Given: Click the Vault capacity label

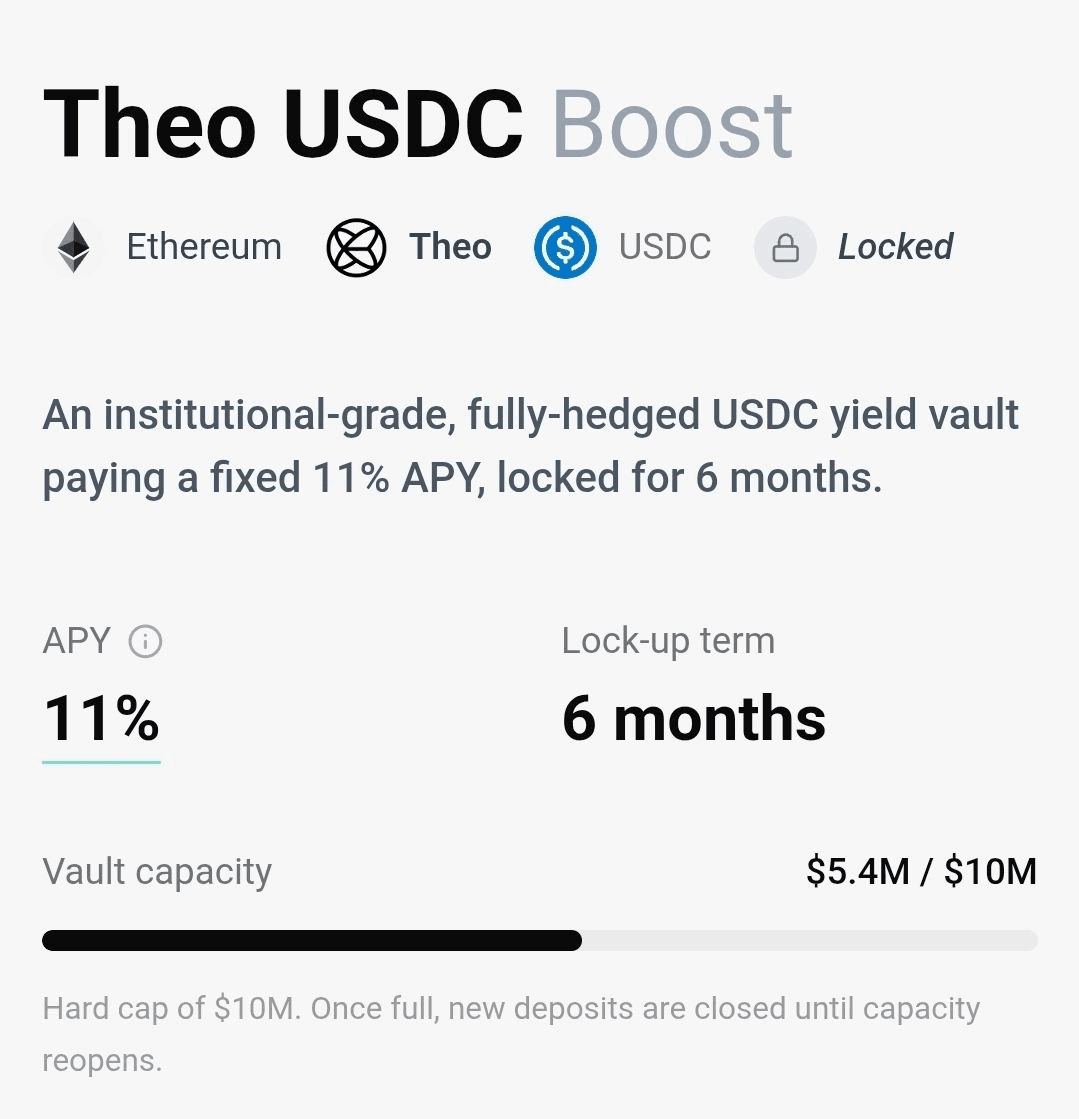Looking at the screenshot, I should tap(157, 872).
